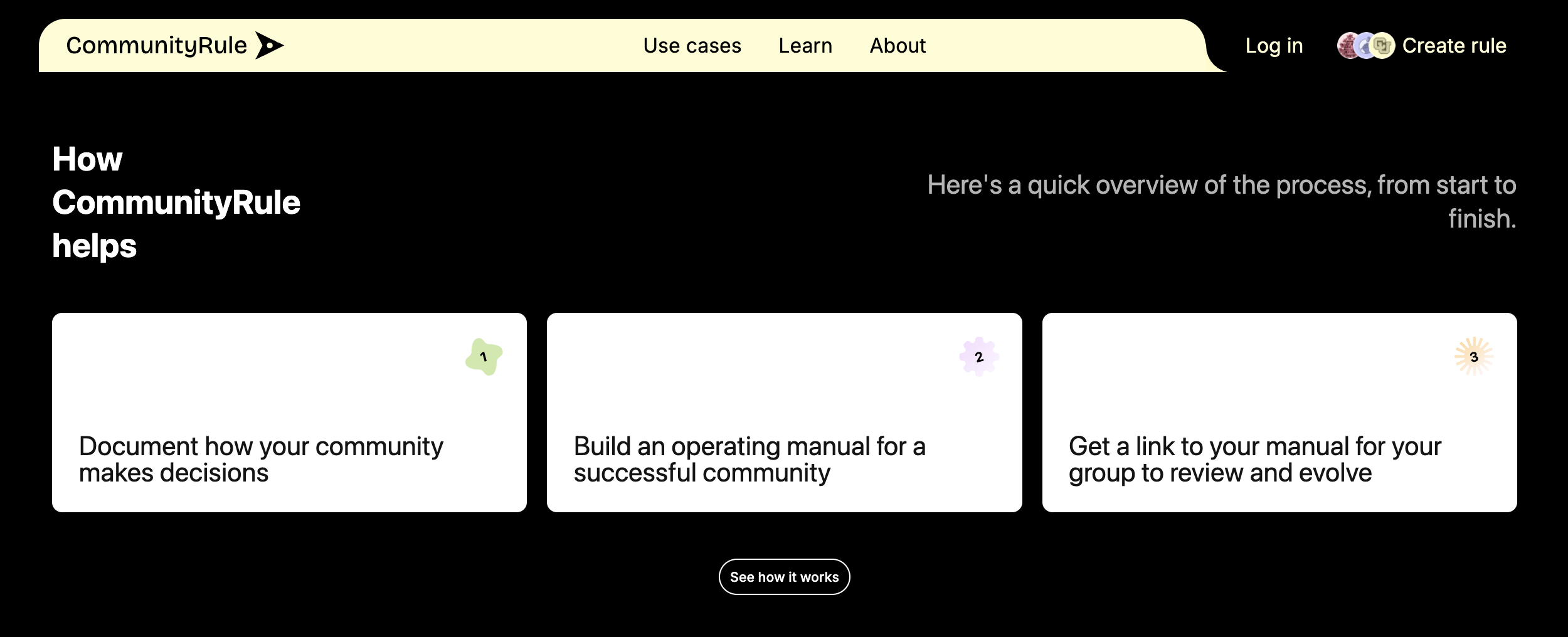Click the yellow avatar next to Create rule

pyautogui.click(x=1382, y=46)
